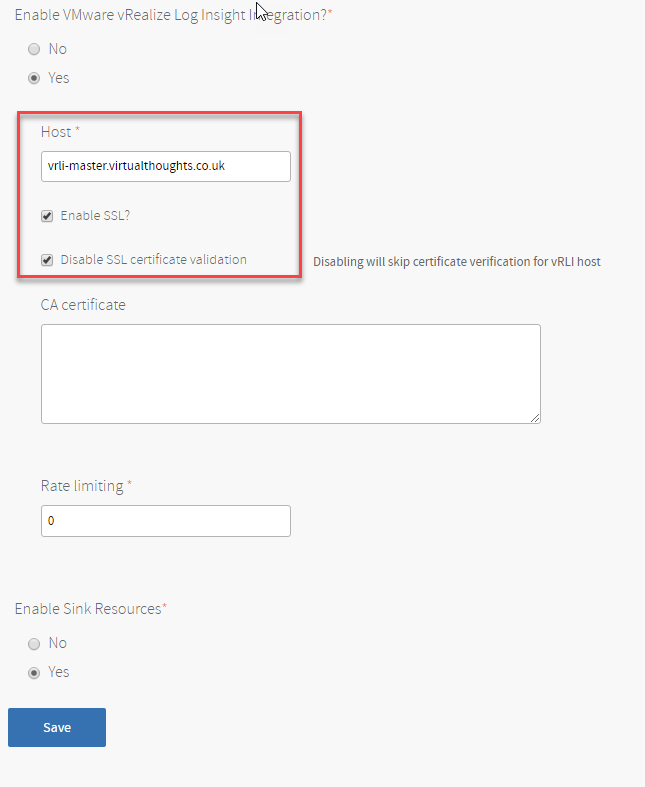Click the CA certificate resize handle

click(x=535, y=418)
